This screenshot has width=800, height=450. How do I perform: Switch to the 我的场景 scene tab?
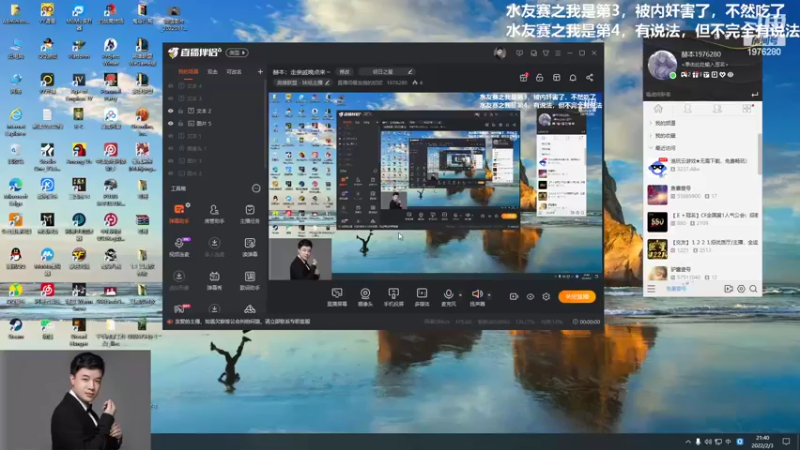188,72
